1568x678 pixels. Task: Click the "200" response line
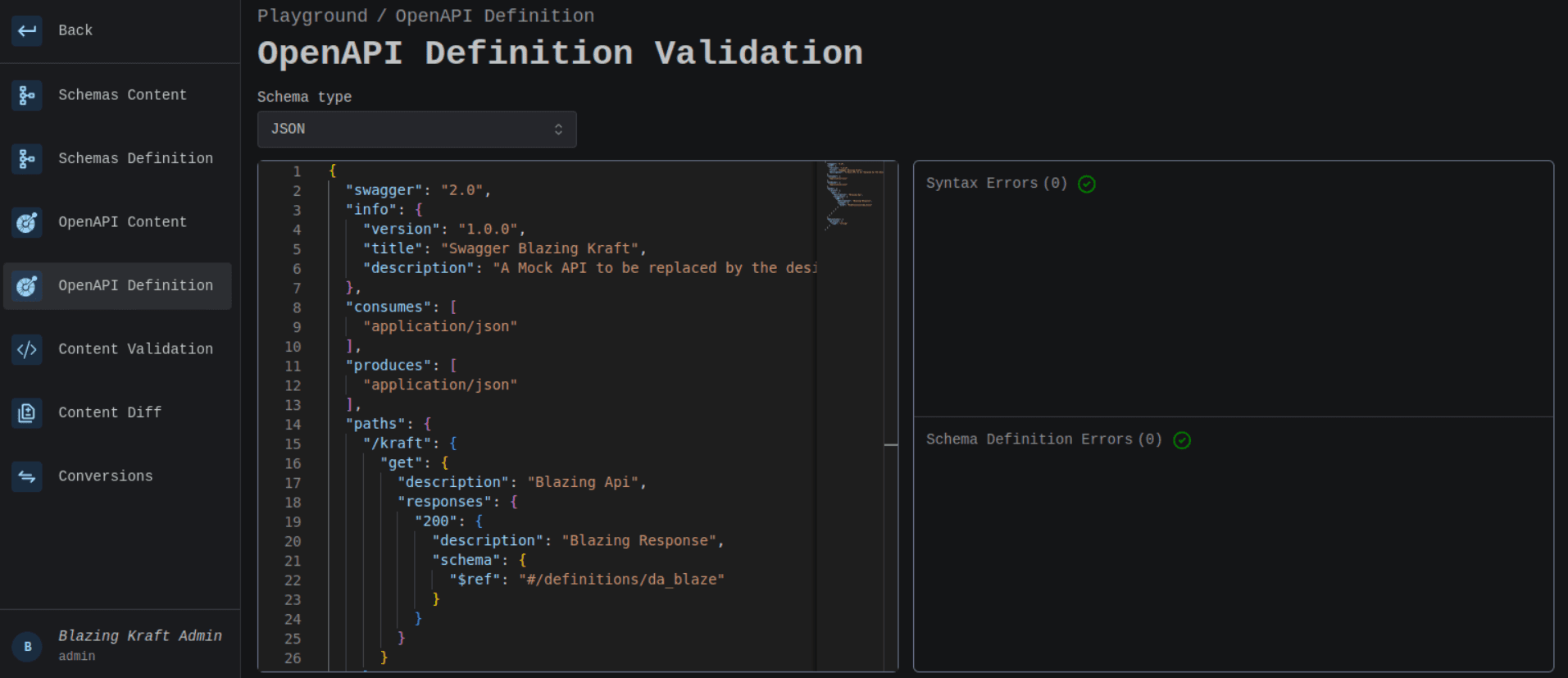tap(448, 521)
